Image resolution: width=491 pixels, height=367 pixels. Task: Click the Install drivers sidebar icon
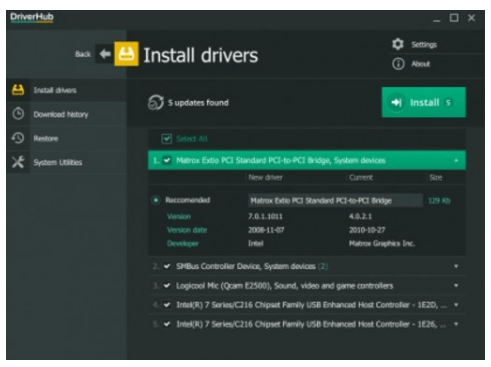[18, 90]
